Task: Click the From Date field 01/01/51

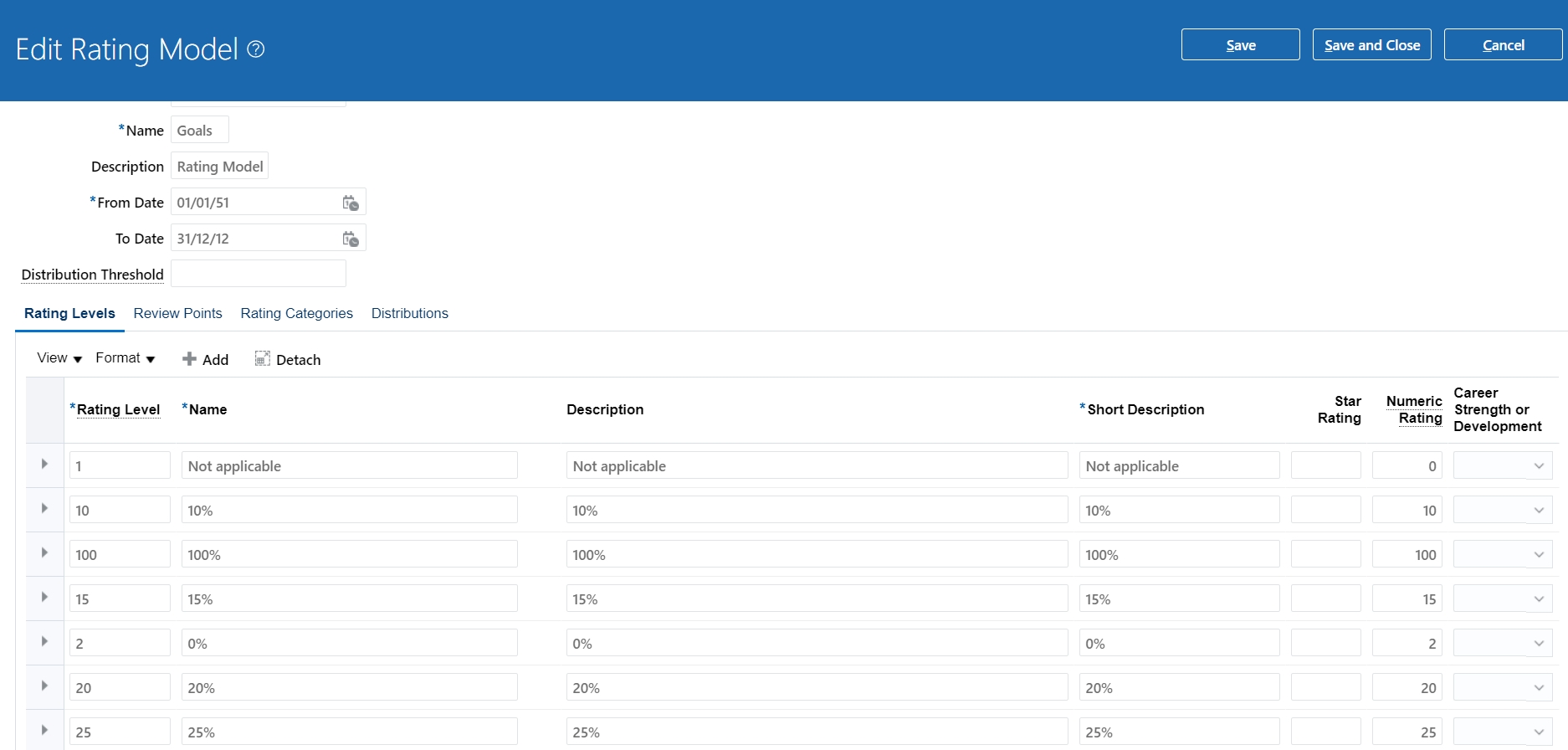Action: pos(254,202)
